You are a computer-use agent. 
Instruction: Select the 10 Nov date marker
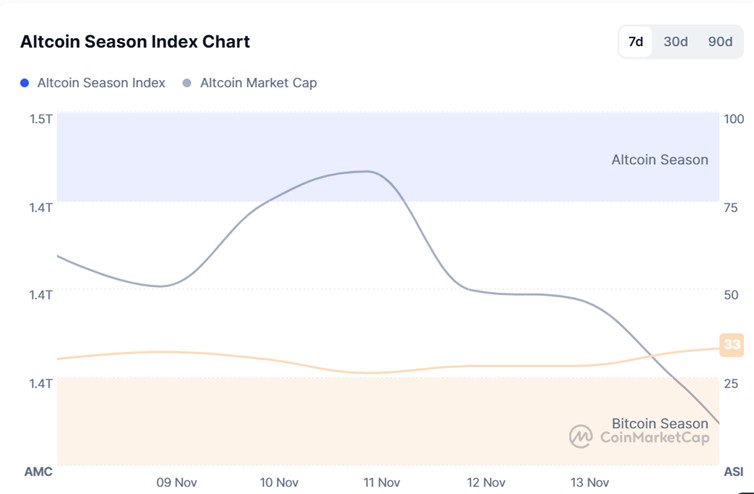pyautogui.click(x=279, y=482)
